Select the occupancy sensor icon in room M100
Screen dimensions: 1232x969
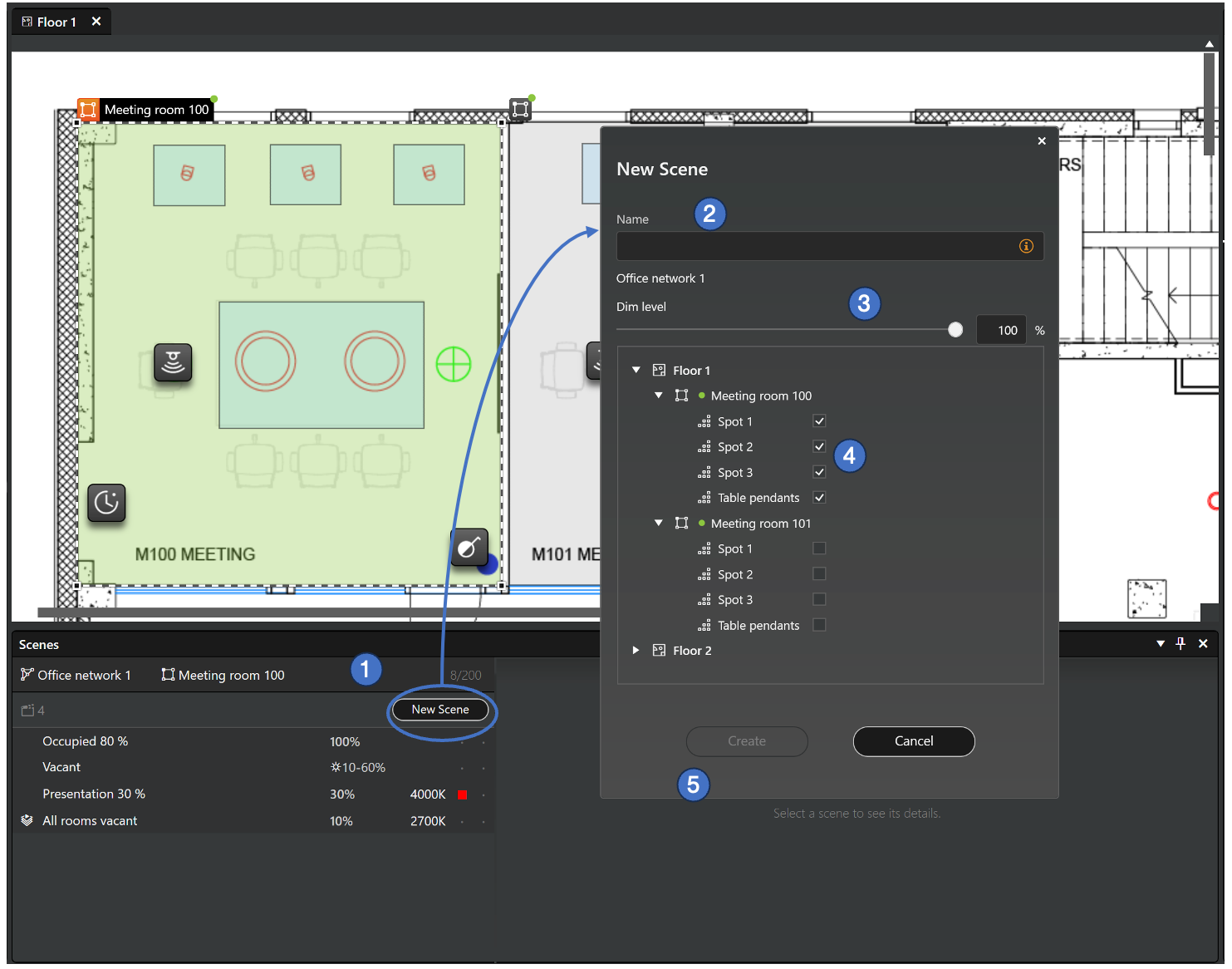(173, 362)
